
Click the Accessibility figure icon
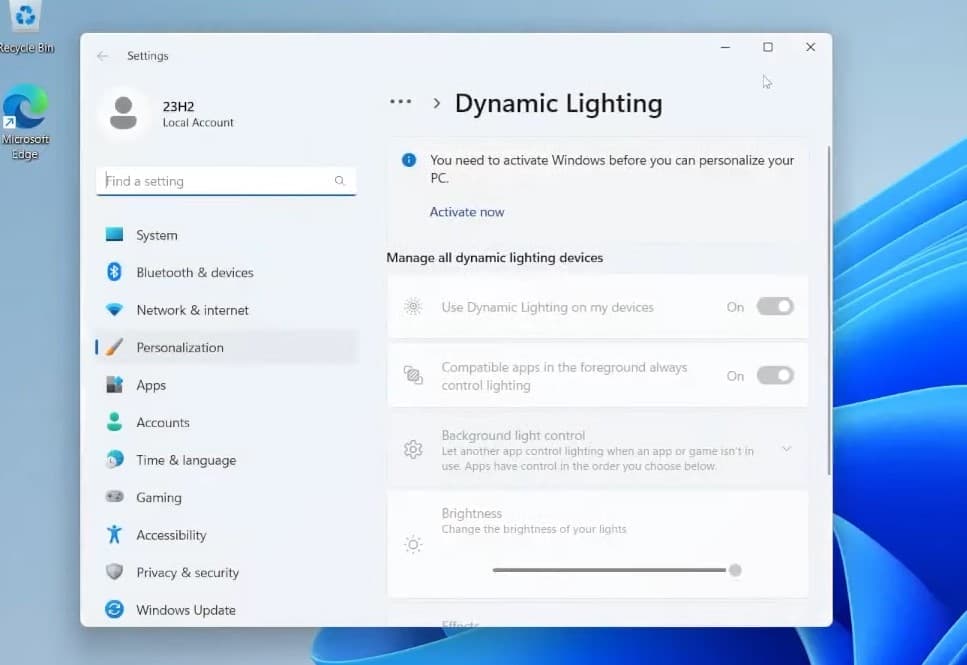[114, 535]
